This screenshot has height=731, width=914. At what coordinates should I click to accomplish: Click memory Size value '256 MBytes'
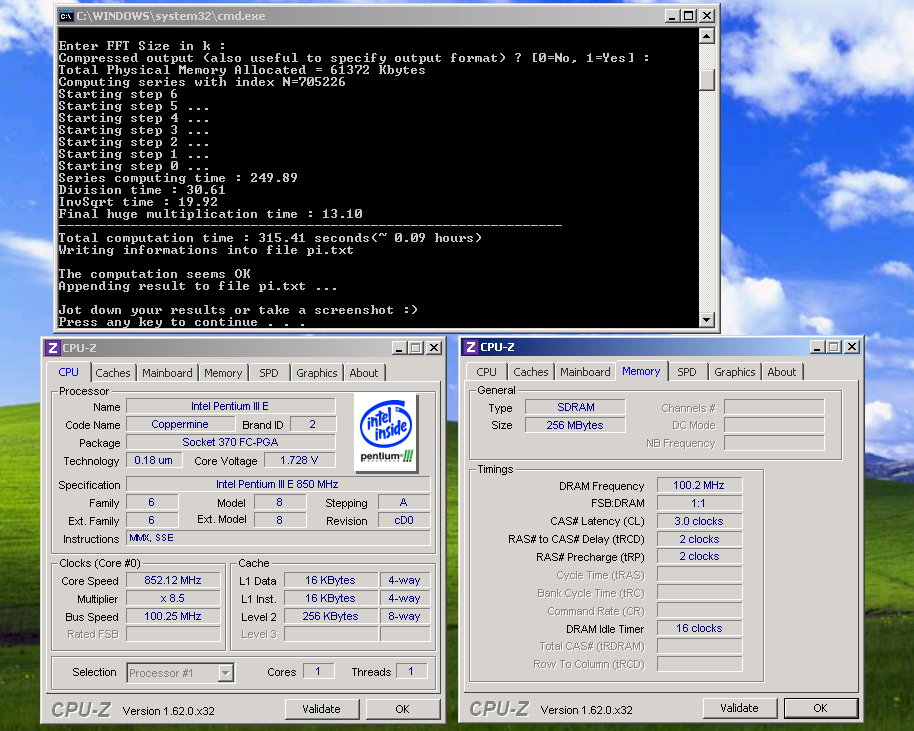[575, 425]
